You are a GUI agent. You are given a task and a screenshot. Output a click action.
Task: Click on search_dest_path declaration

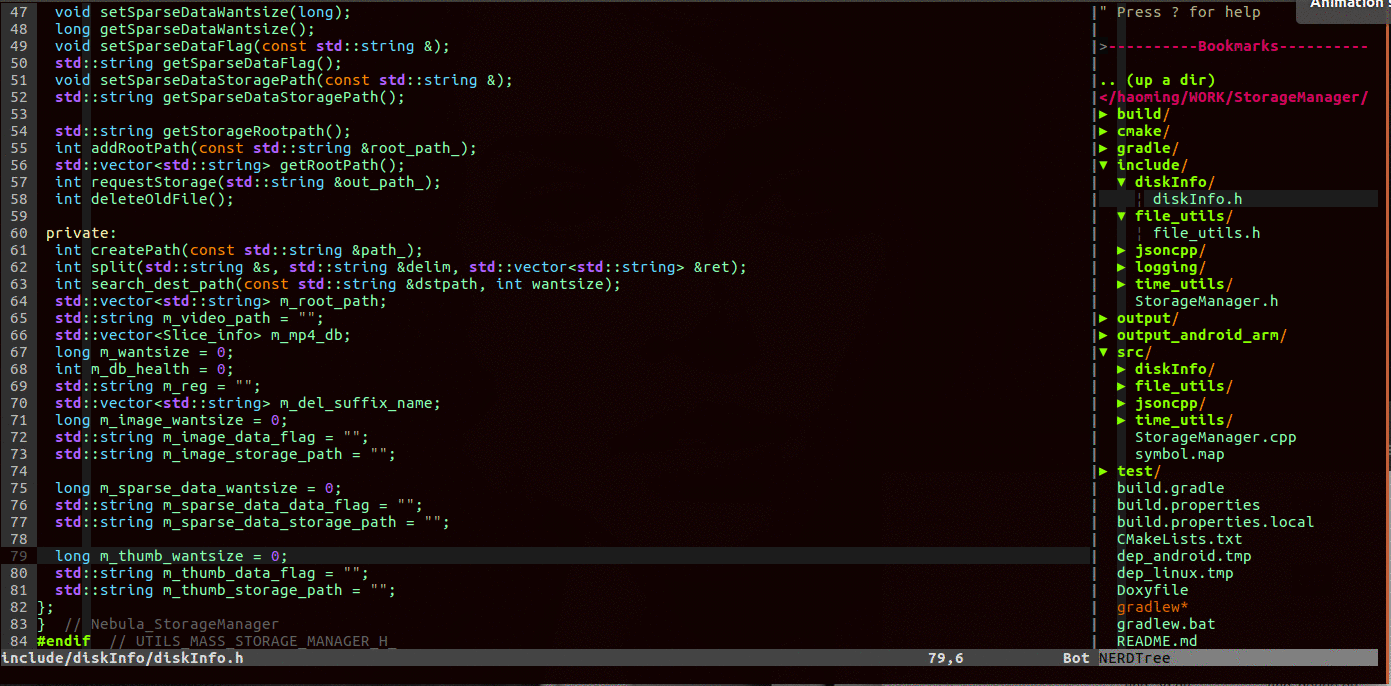coord(338,284)
